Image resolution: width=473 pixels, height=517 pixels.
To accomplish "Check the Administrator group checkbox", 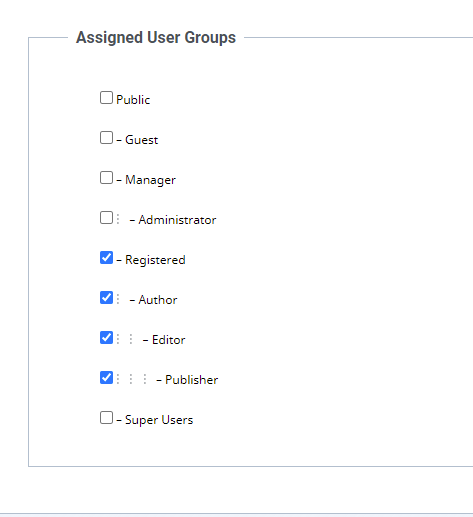I will pos(106,217).
